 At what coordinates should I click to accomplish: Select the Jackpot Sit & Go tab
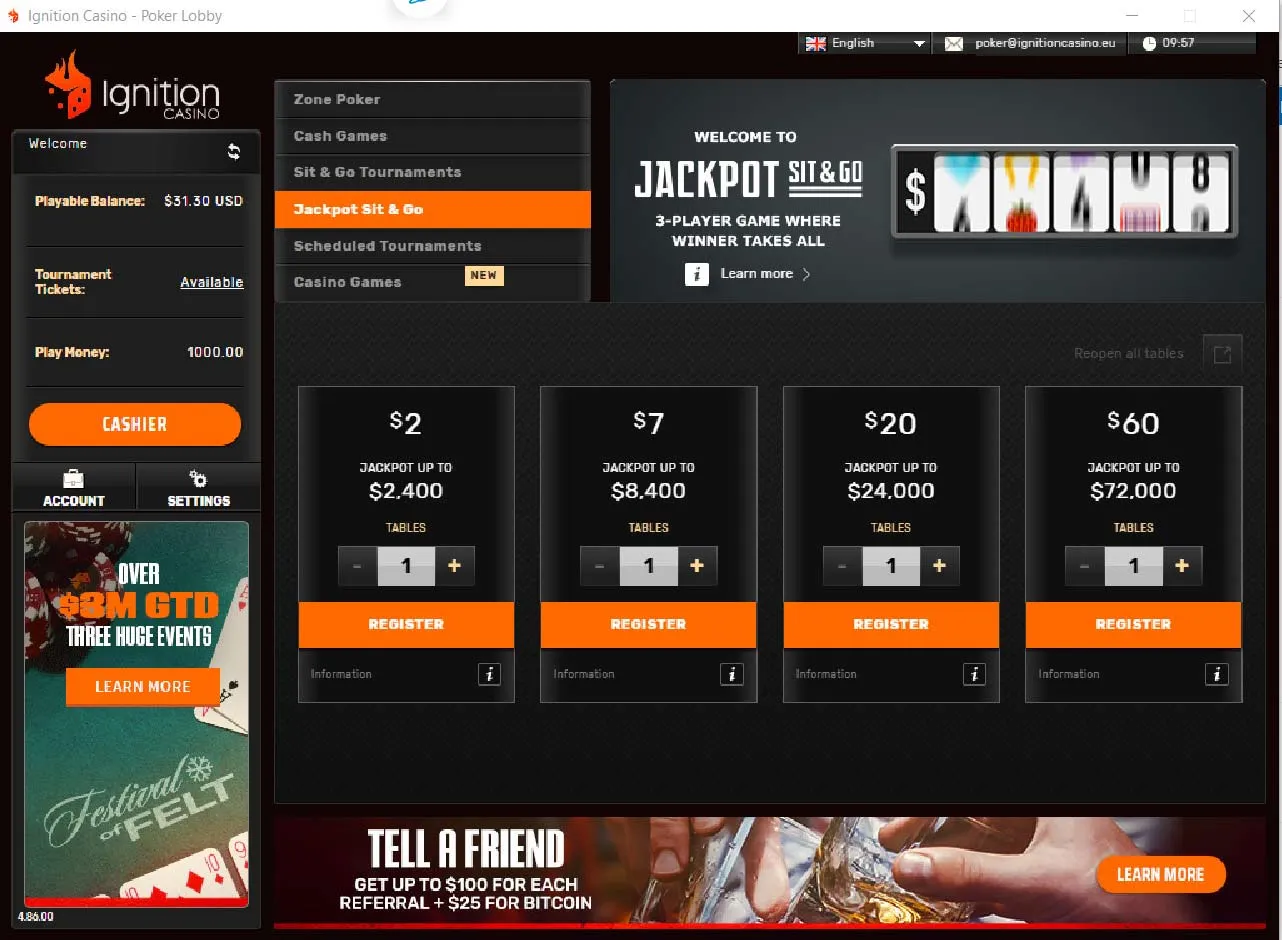click(432, 209)
